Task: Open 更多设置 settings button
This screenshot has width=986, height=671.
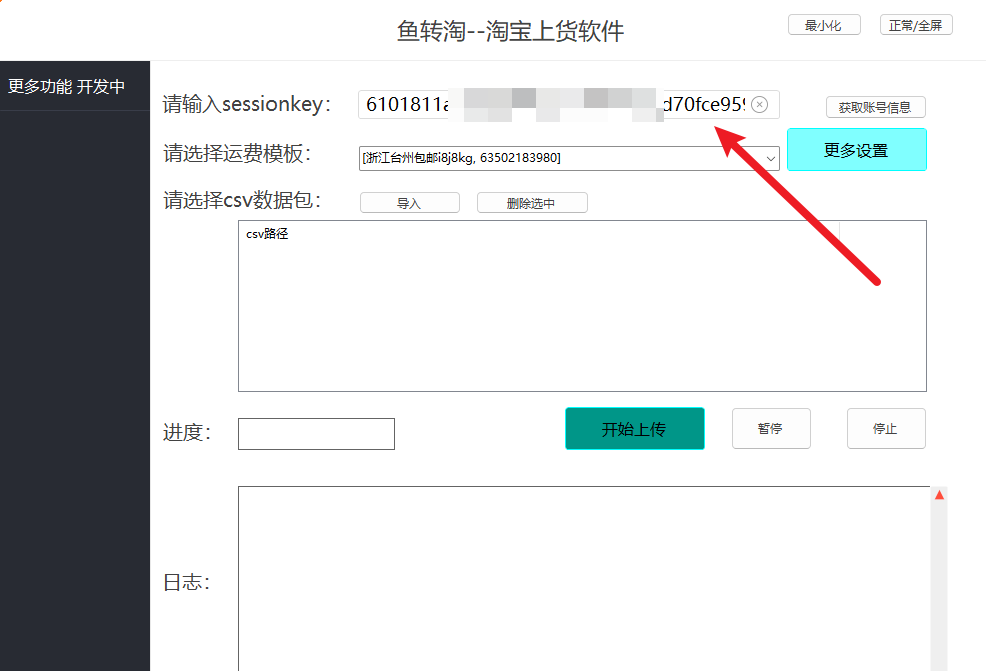Action: point(856,150)
